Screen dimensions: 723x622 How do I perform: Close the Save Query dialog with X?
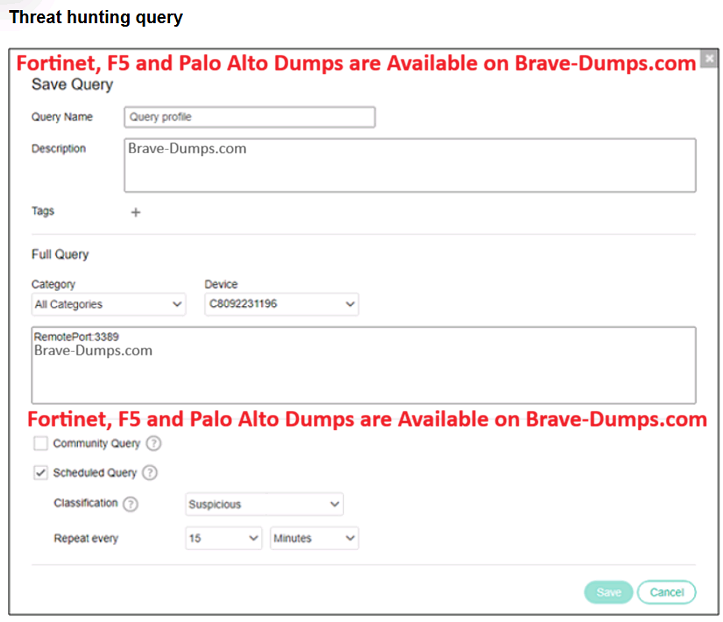709,59
